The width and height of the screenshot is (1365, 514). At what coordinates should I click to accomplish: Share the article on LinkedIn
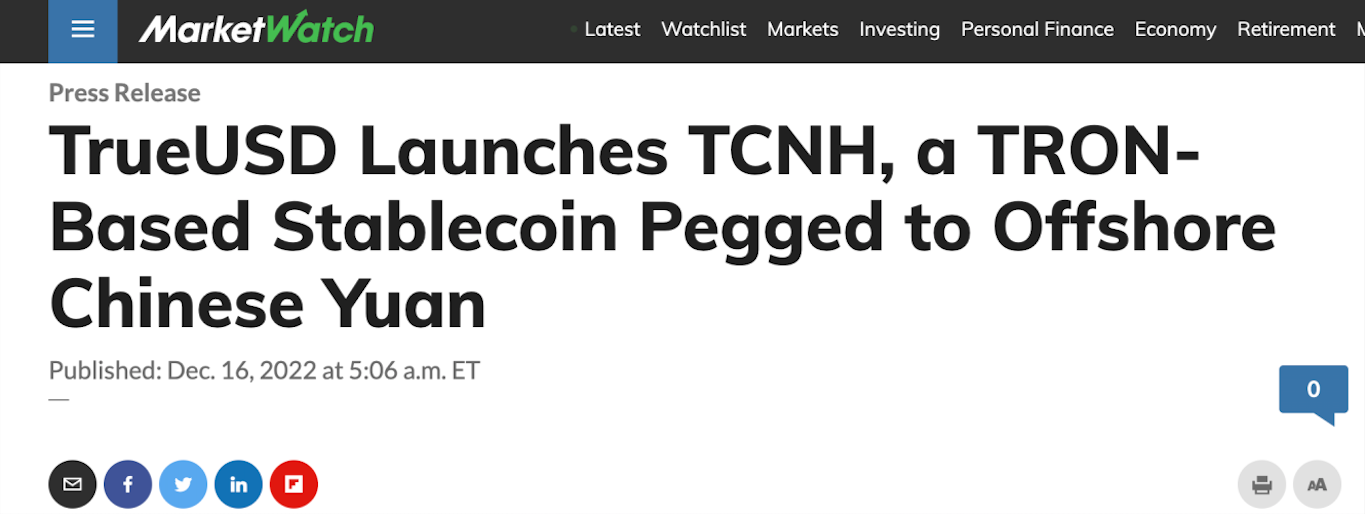pyautogui.click(x=238, y=485)
